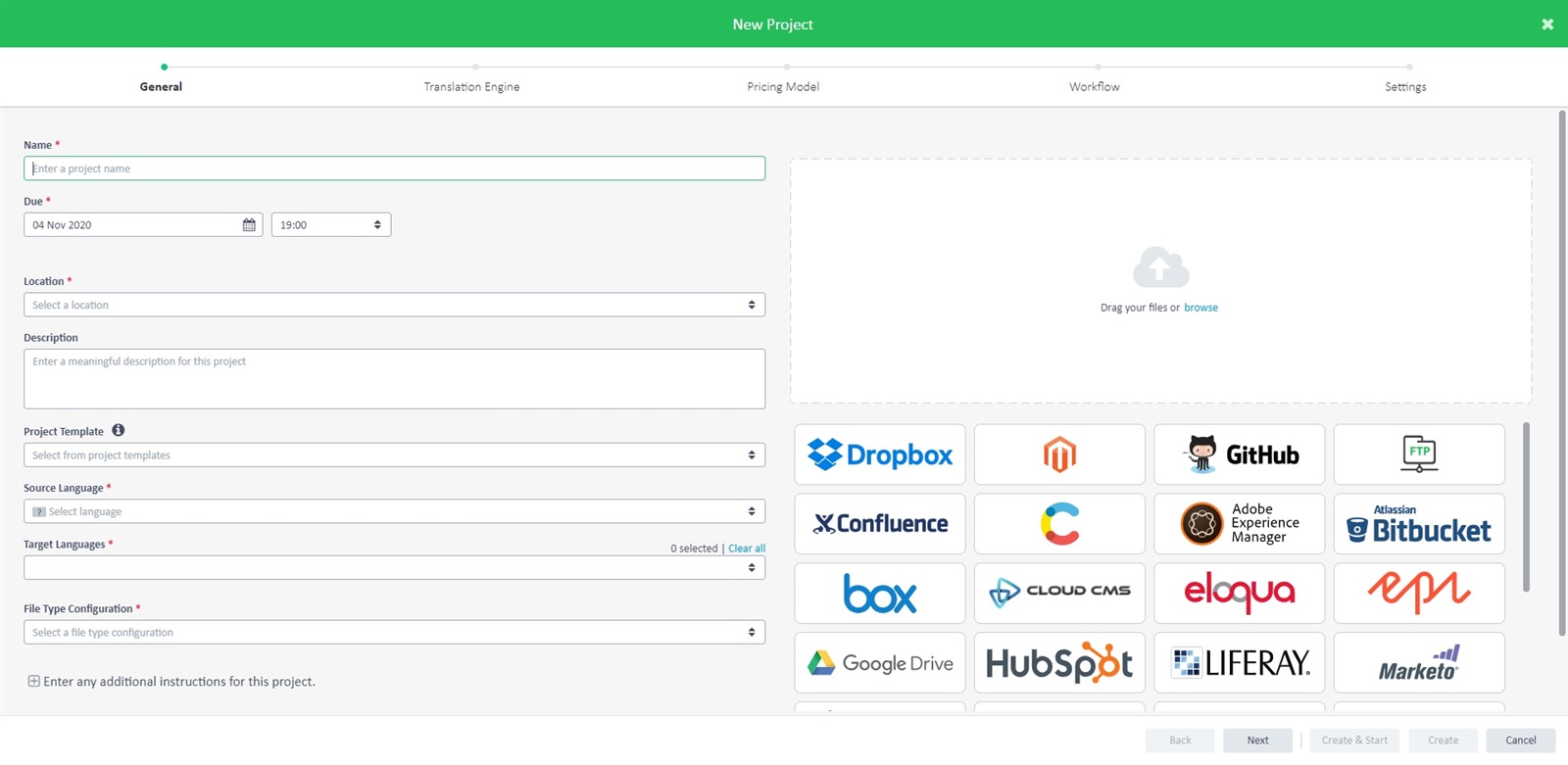
Task: Go to the Translation Engine step
Action: pyautogui.click(x=471, y=87)
